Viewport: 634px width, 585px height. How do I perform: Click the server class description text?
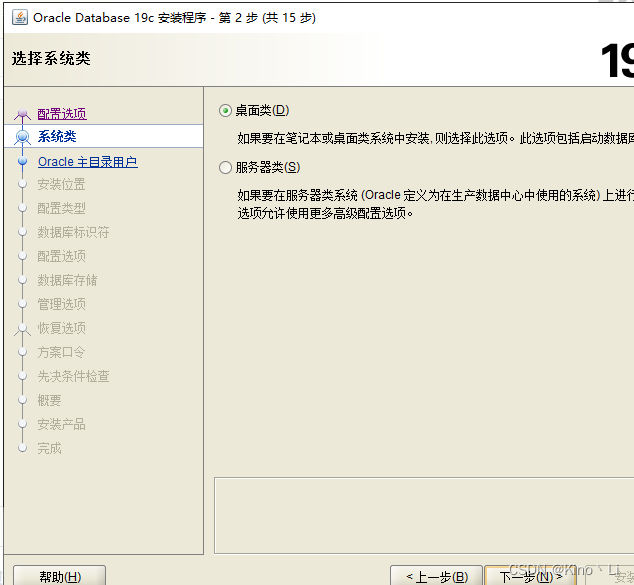click(x=435, y=204)
